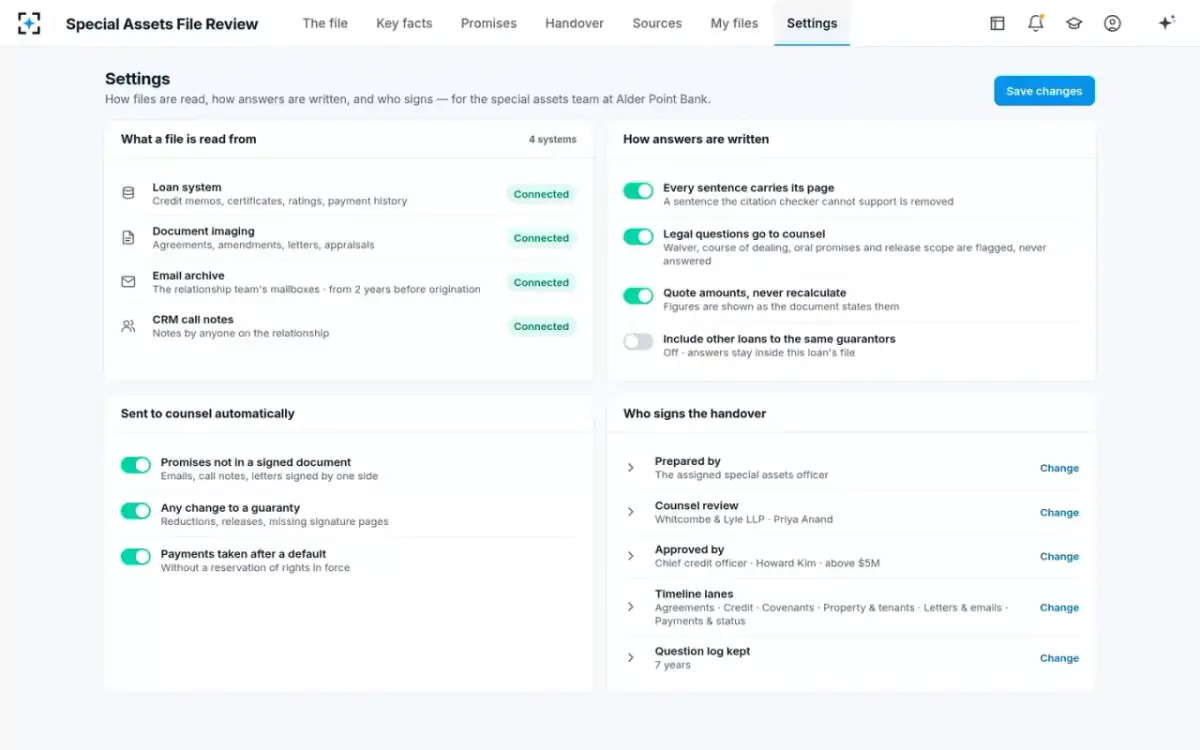Click Document imaging Connected status badge

point(541,238)
